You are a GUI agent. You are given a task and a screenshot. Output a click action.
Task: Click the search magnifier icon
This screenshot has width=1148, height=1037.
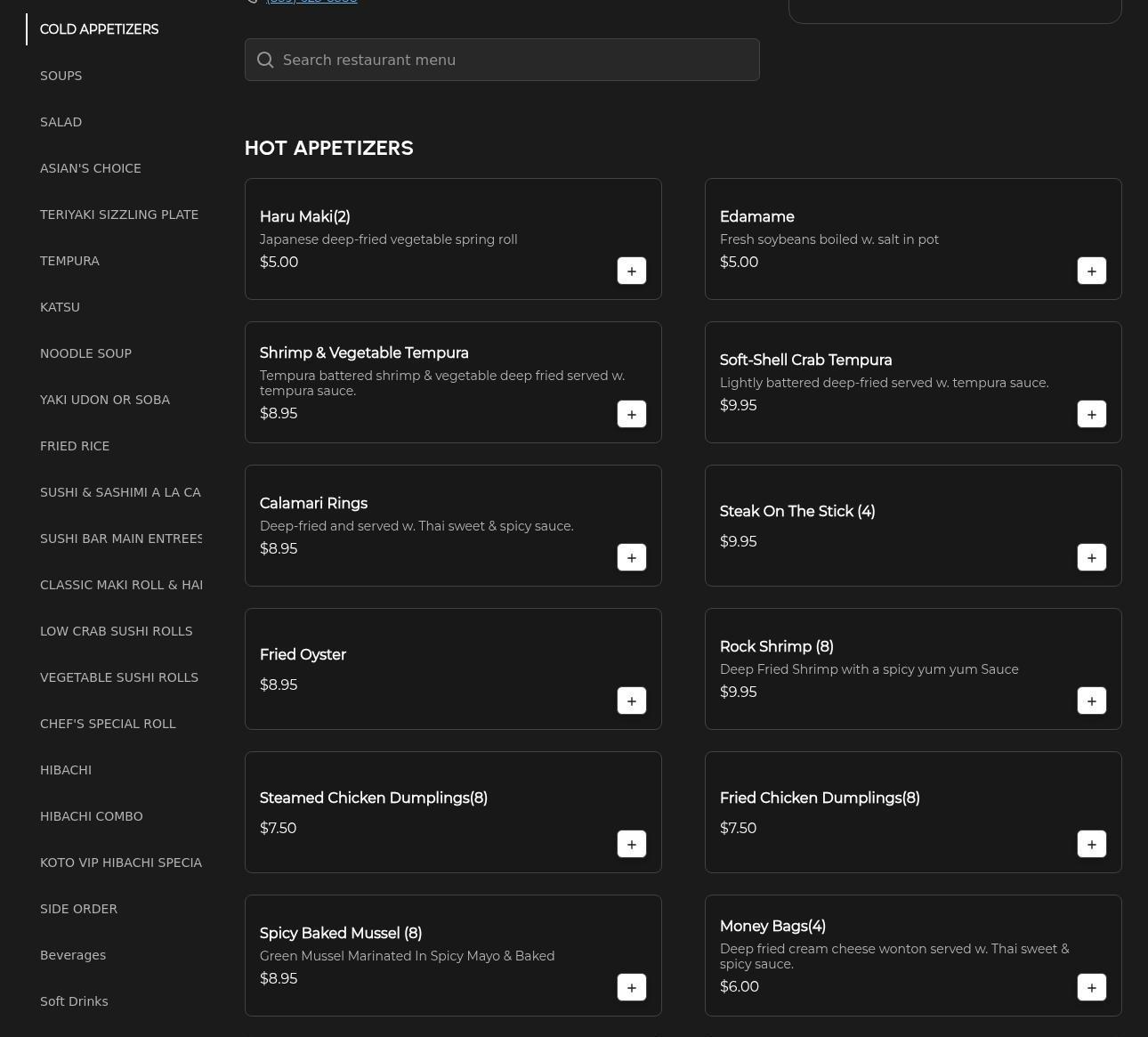(x=265, y=60)
